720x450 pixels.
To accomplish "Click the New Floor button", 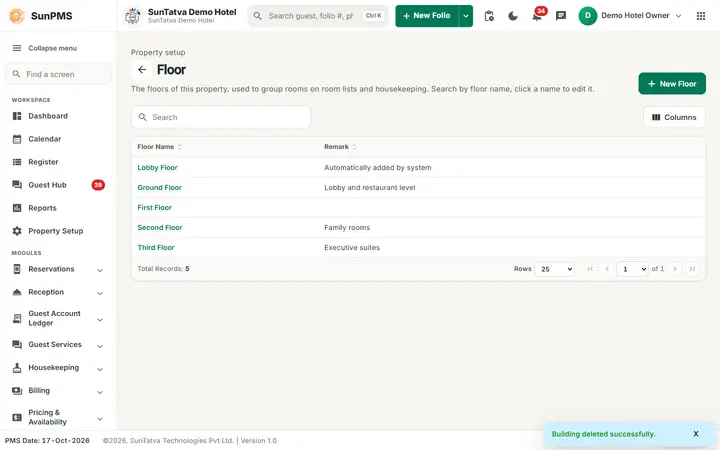I will [x=672, y=84].
